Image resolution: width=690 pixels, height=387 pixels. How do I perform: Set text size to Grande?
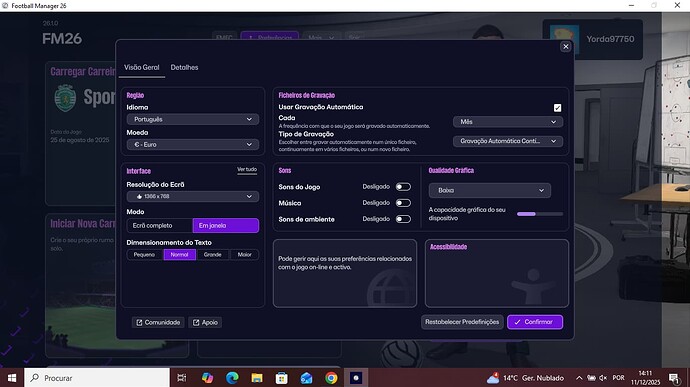click(213, 254)
